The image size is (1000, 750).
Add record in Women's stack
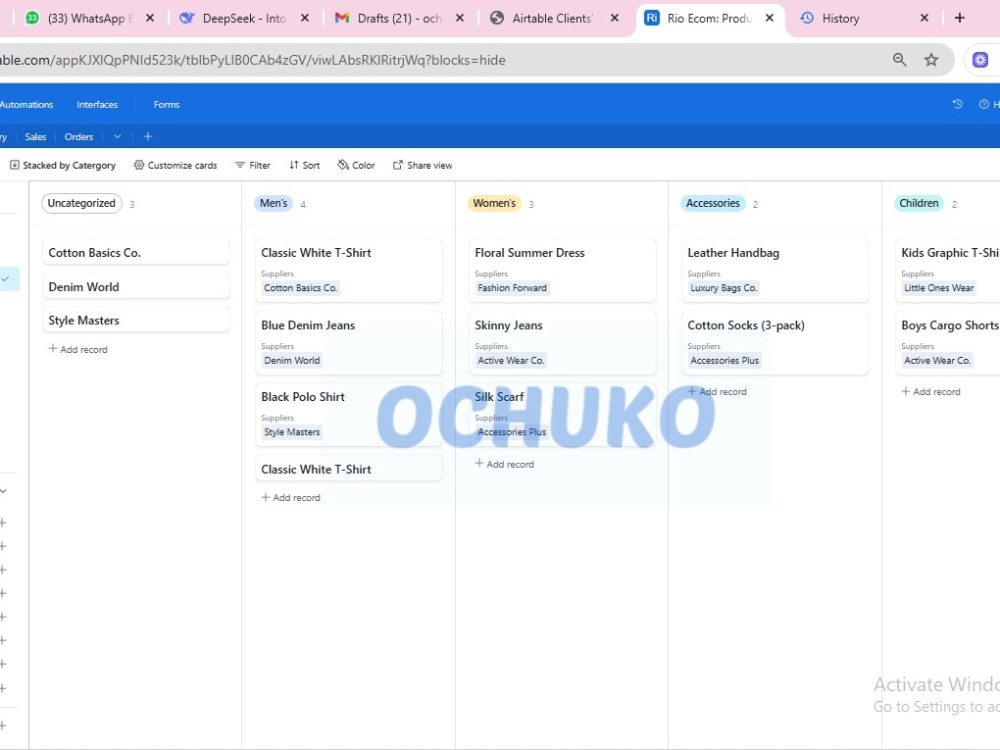(x=504, y=464)
